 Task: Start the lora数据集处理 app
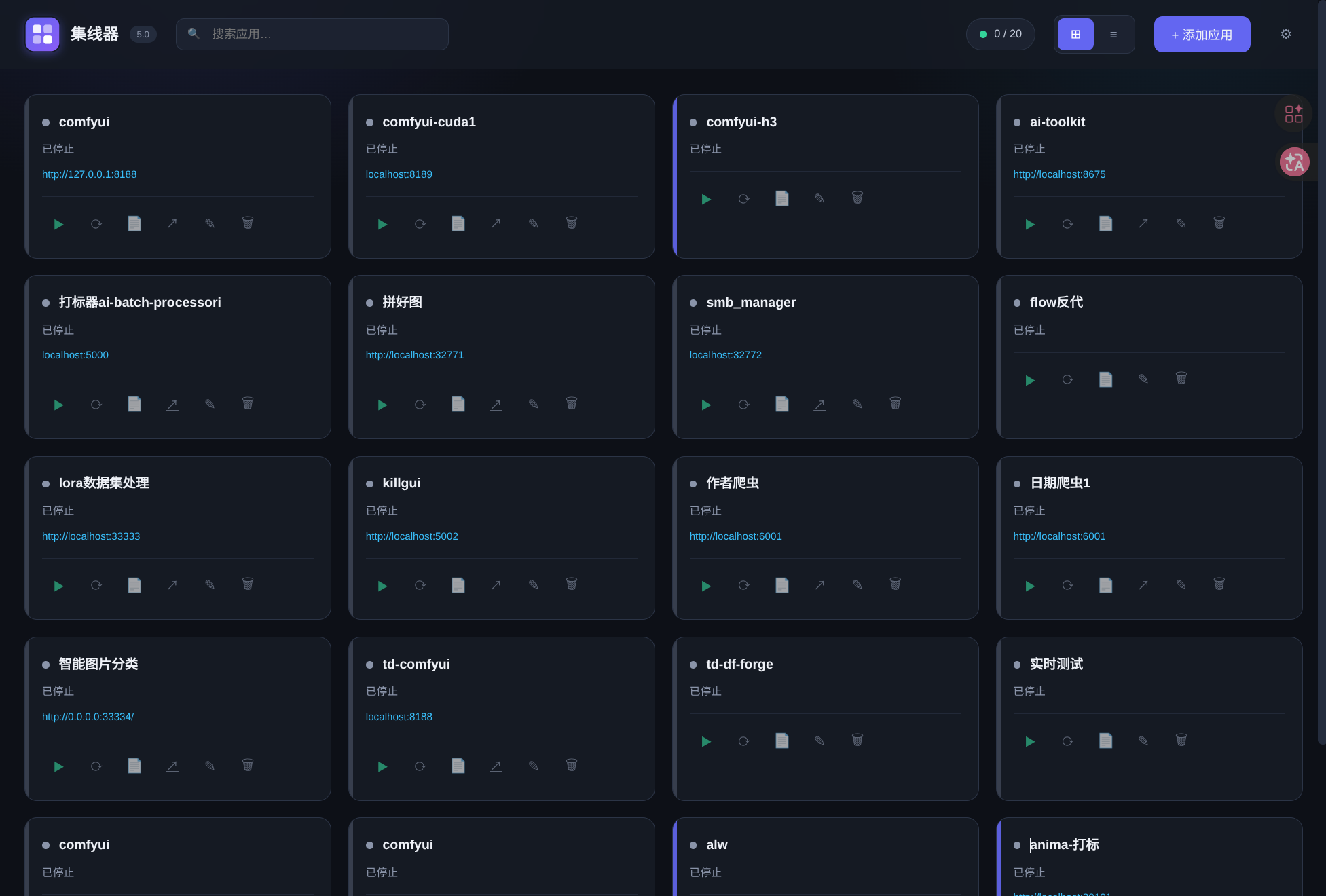pos(58,585)
